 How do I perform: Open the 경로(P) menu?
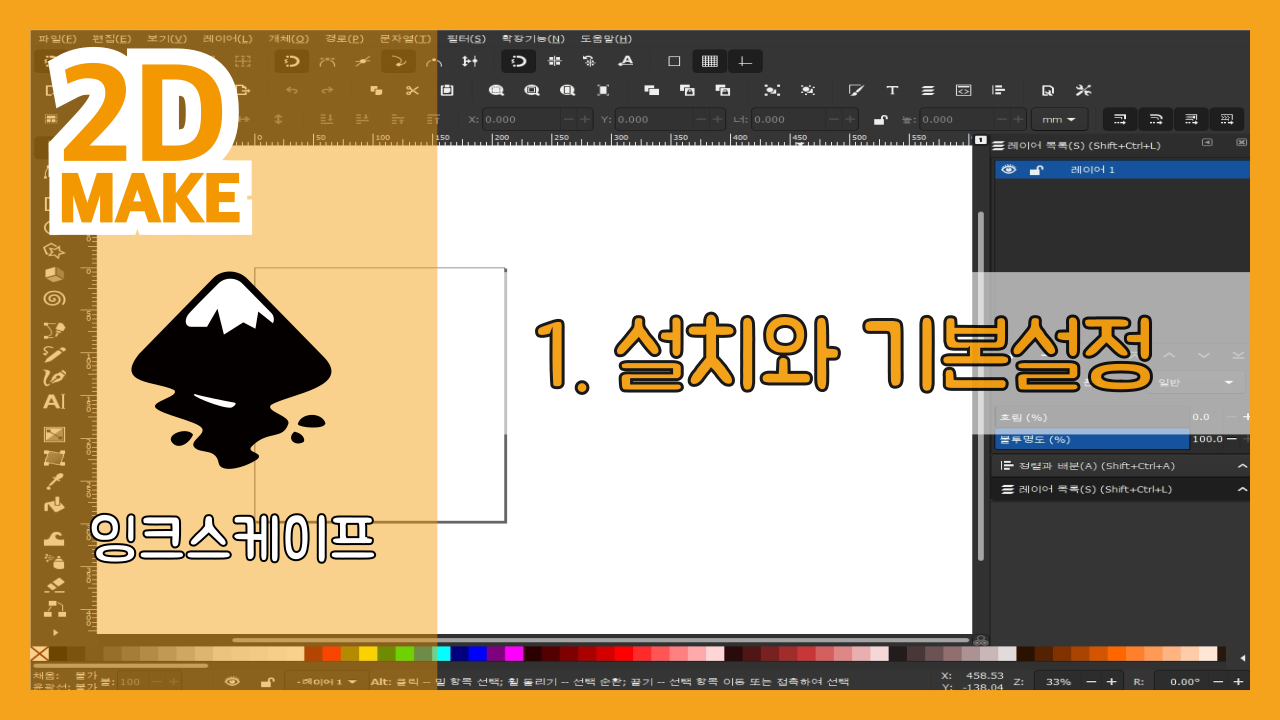point(344,39)
